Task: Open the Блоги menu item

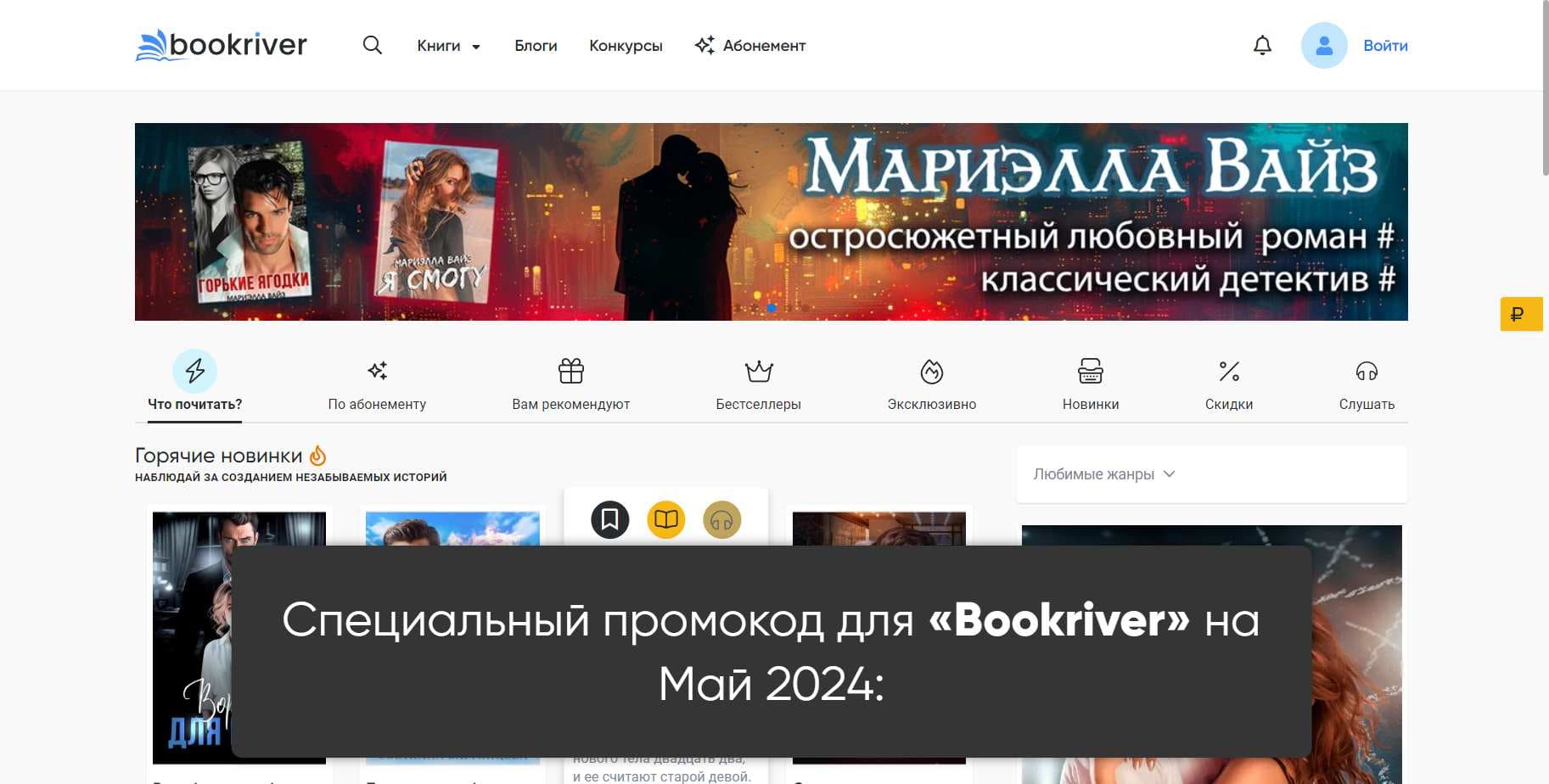Action: pyautogui.click(x=536, y=46)
